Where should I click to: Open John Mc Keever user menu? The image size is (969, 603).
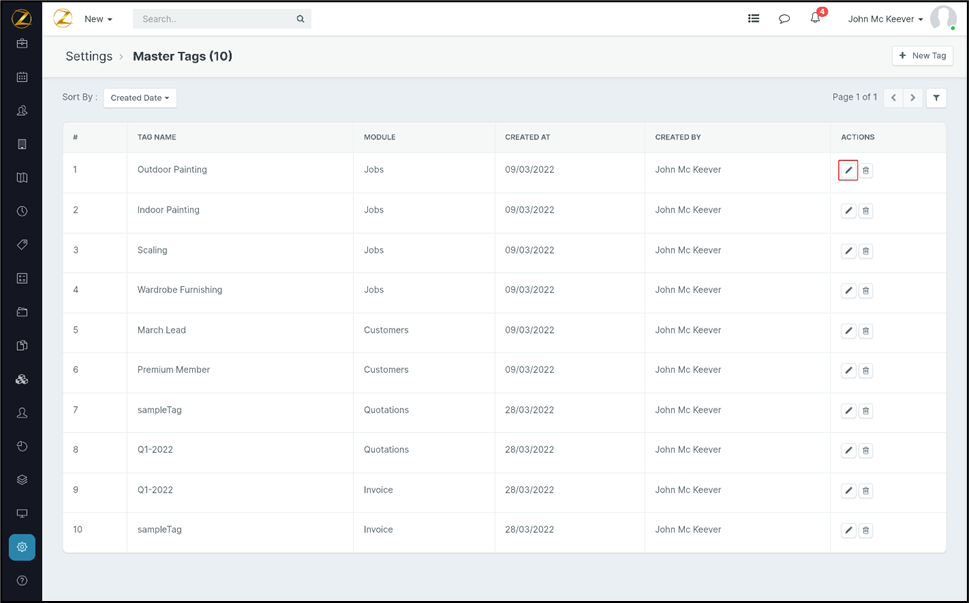(x=885, y=19)
